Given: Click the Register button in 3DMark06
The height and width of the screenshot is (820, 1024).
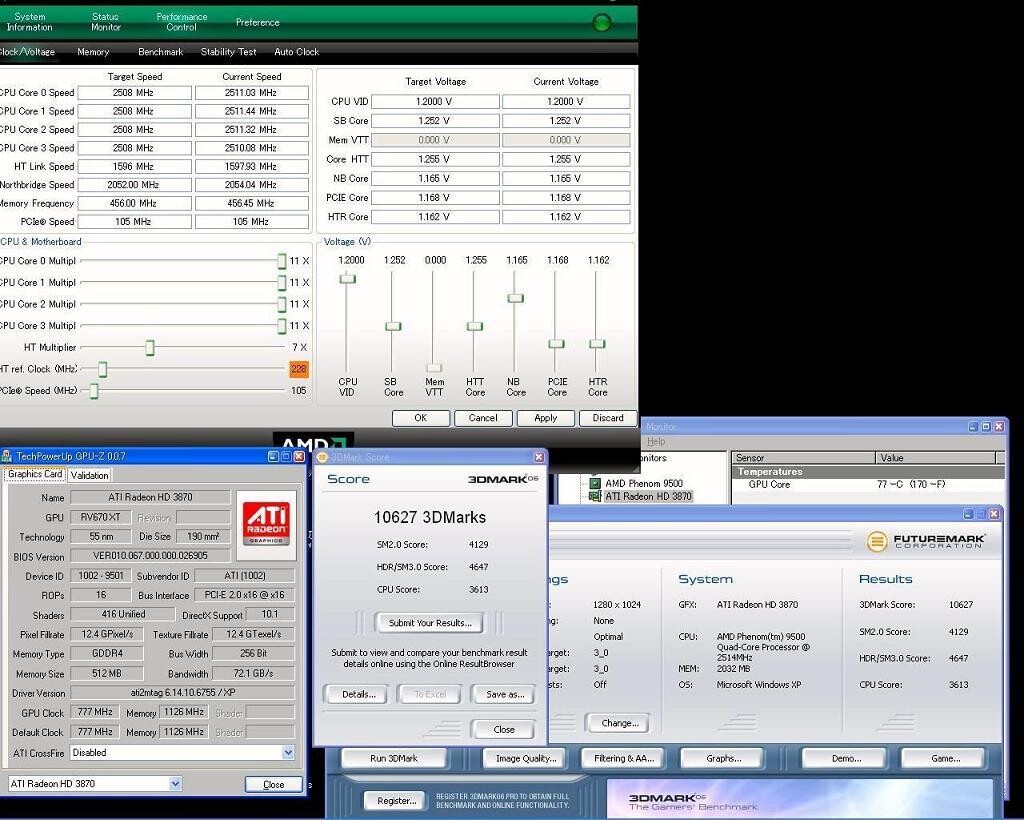Looking at the screenshot, I should [x=396, y=800].
